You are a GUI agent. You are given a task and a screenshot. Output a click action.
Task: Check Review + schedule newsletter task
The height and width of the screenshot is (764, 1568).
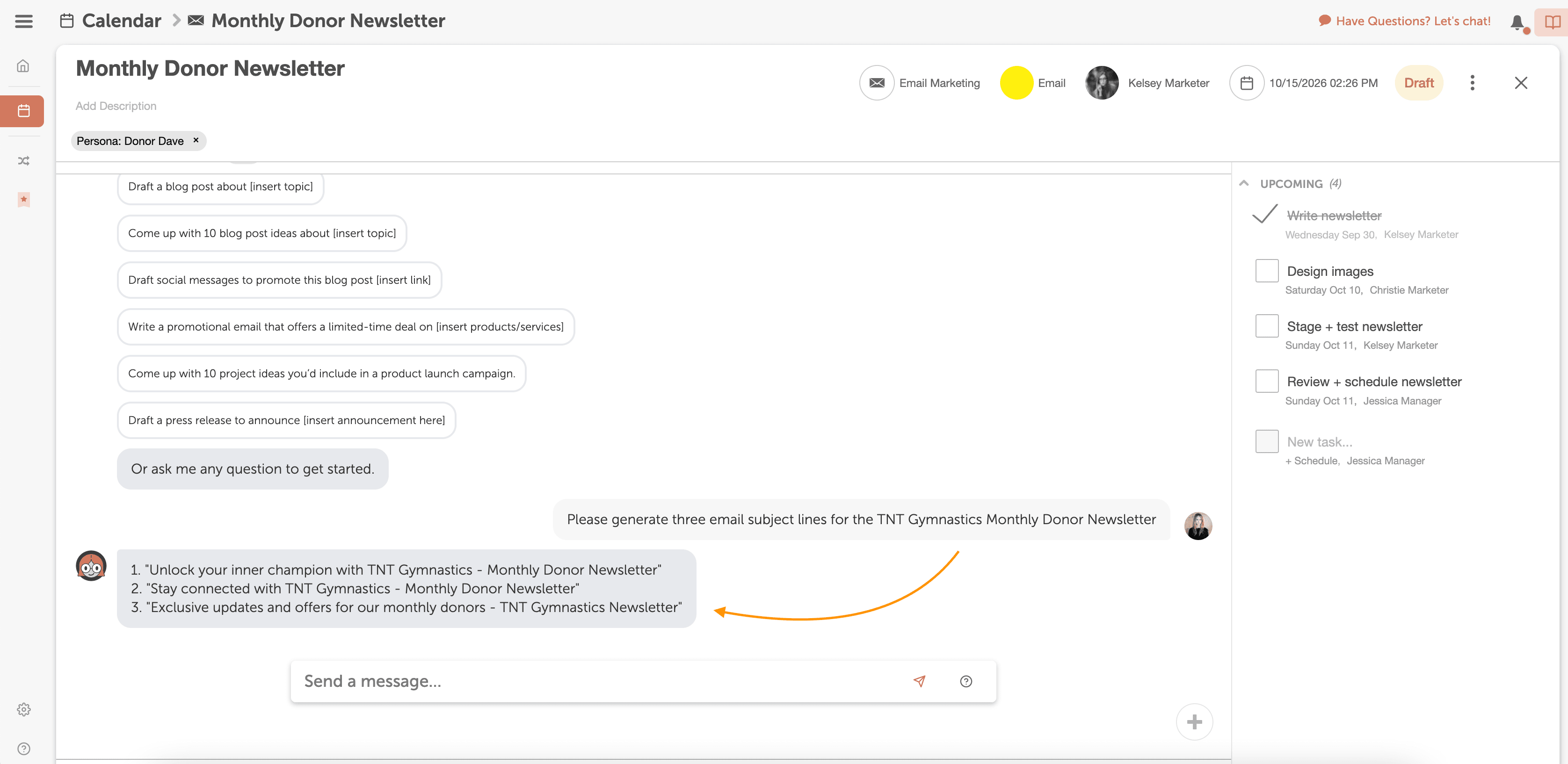[1267, 382]
